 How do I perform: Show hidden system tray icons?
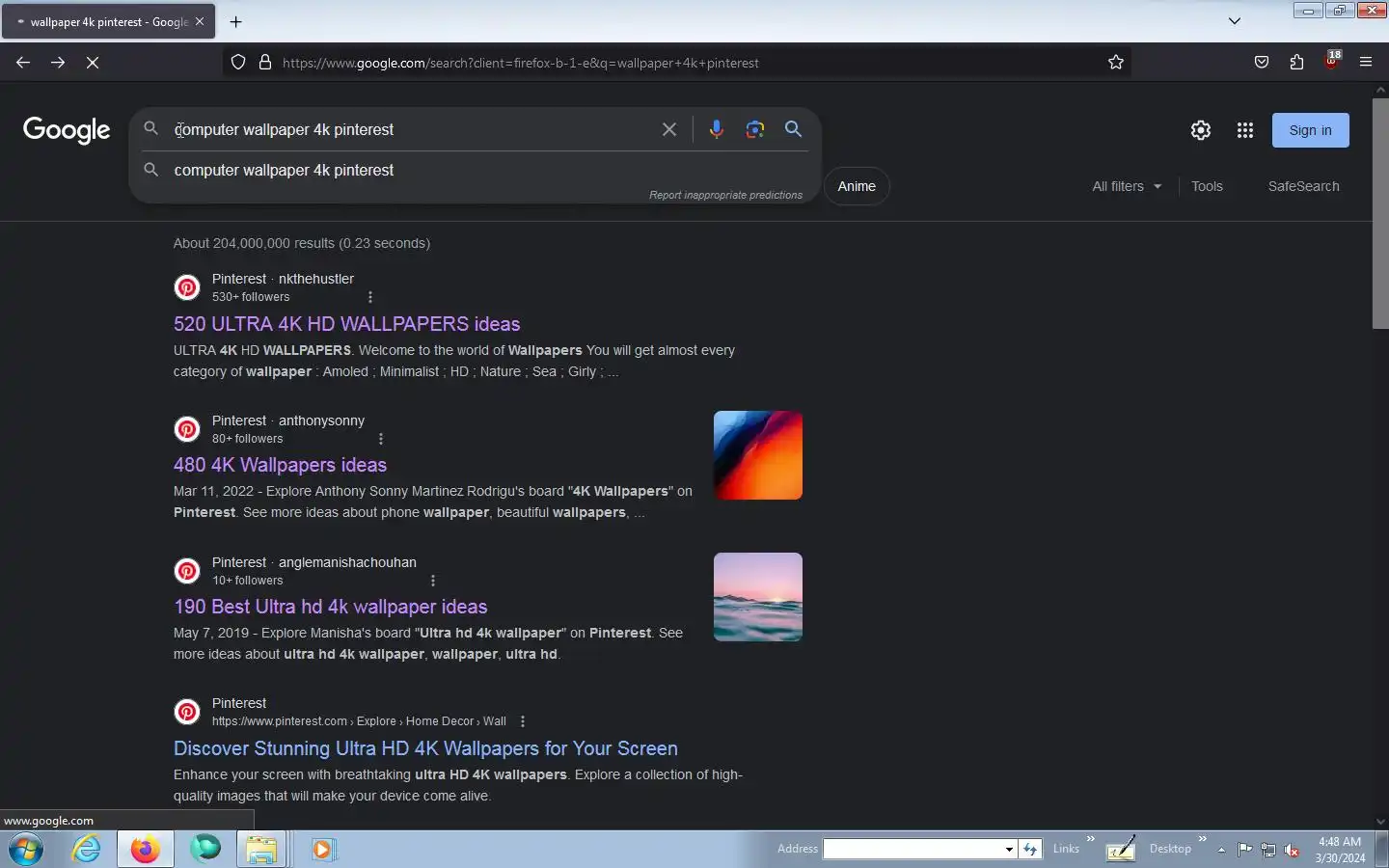tap(1221, 850)
